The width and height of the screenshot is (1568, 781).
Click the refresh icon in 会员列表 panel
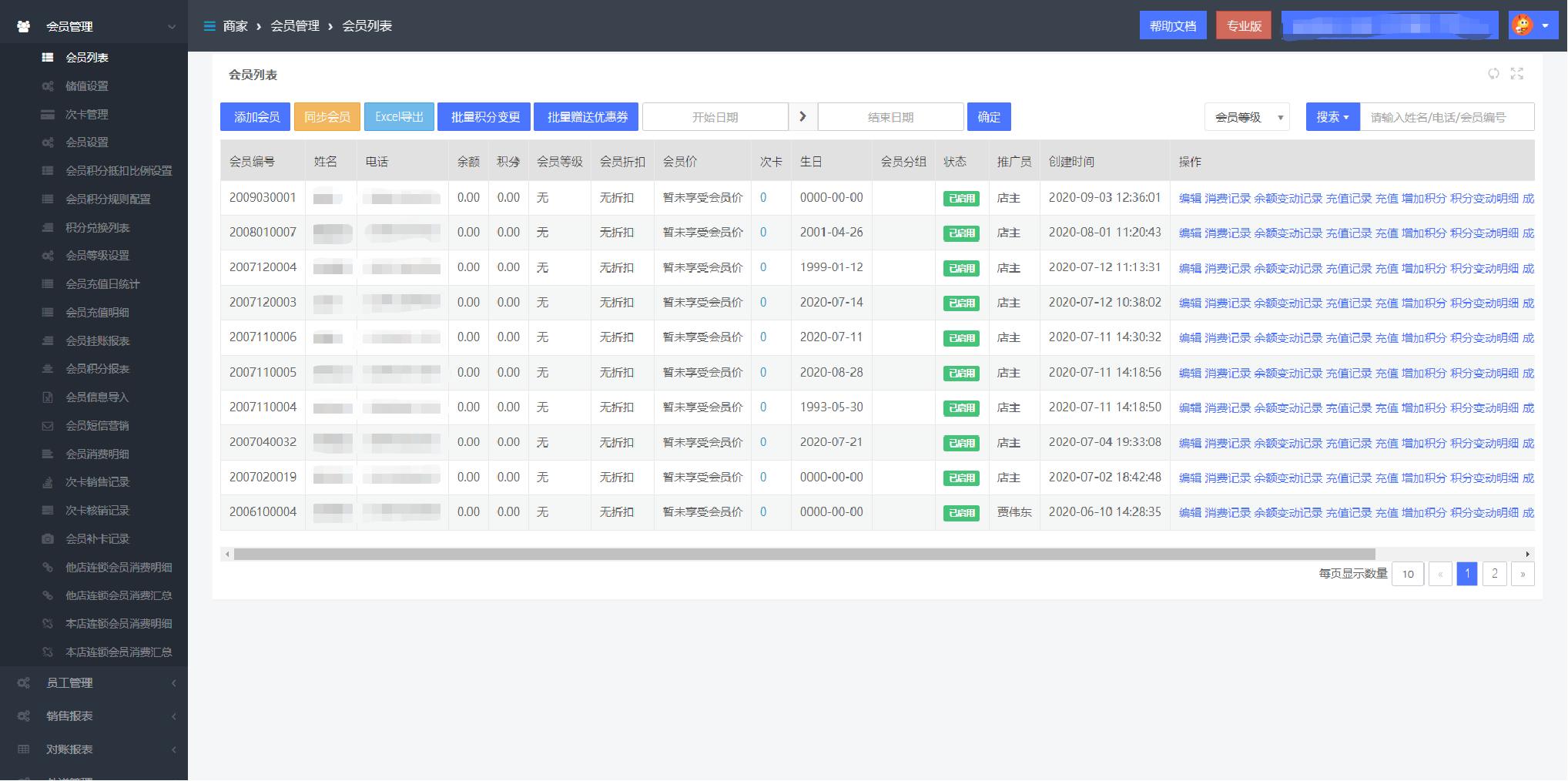(1493, 74)
